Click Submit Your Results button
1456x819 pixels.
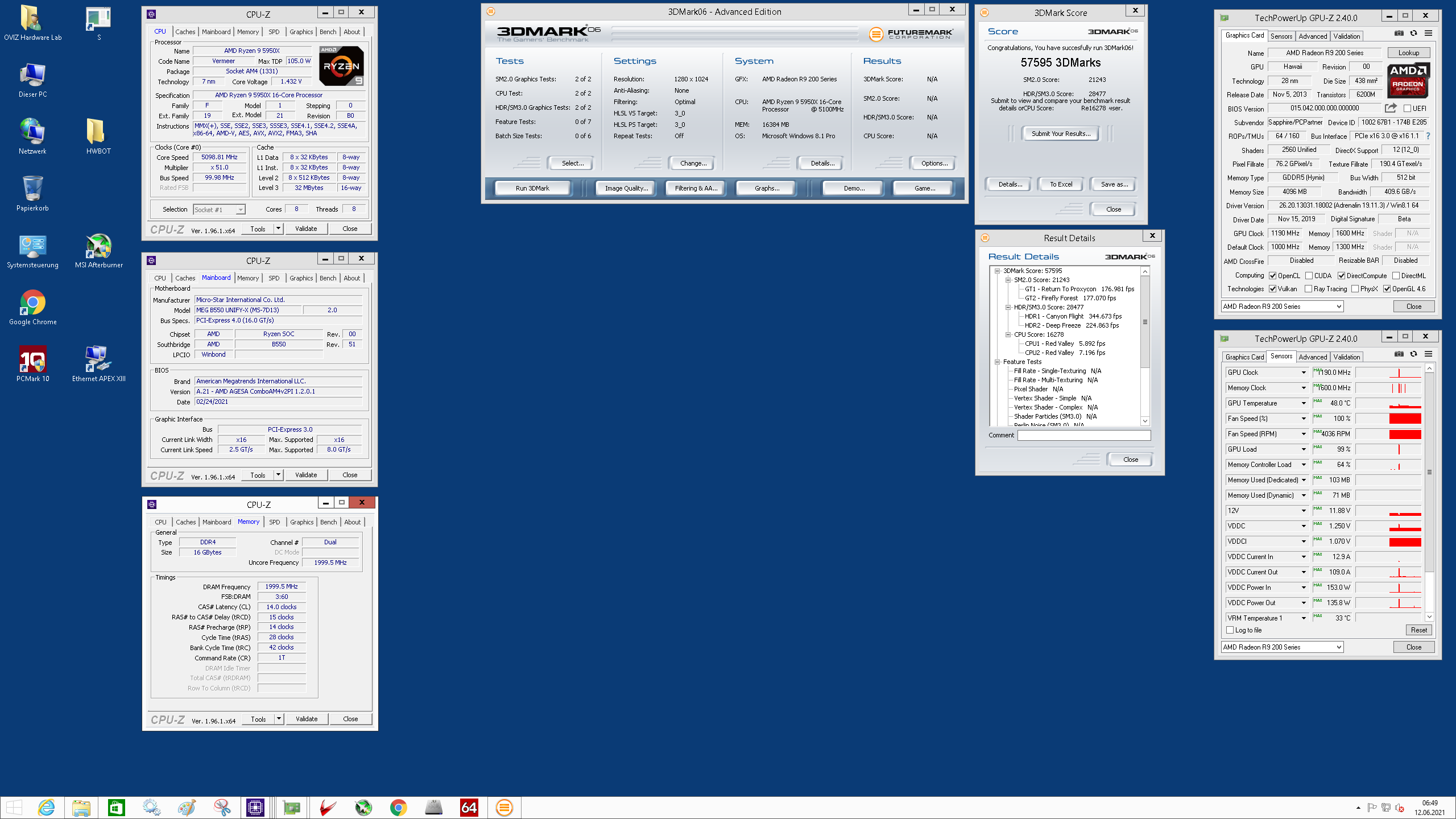click(x=1061, y=134)
